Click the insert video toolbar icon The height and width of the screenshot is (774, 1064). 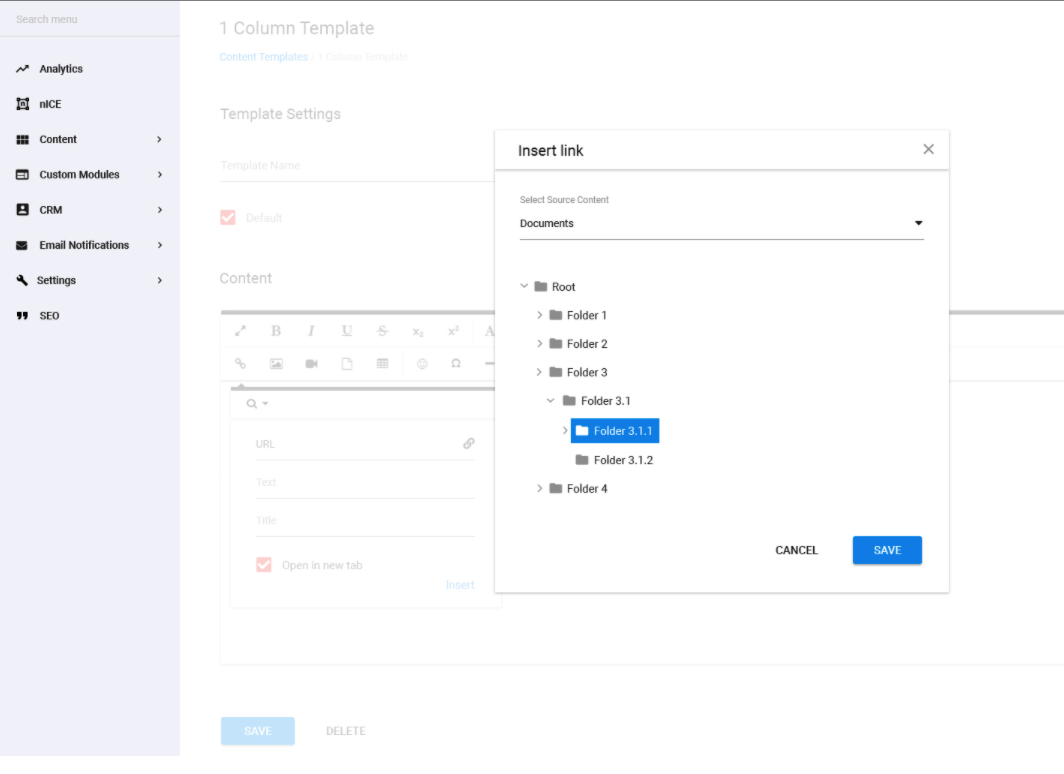311,364
